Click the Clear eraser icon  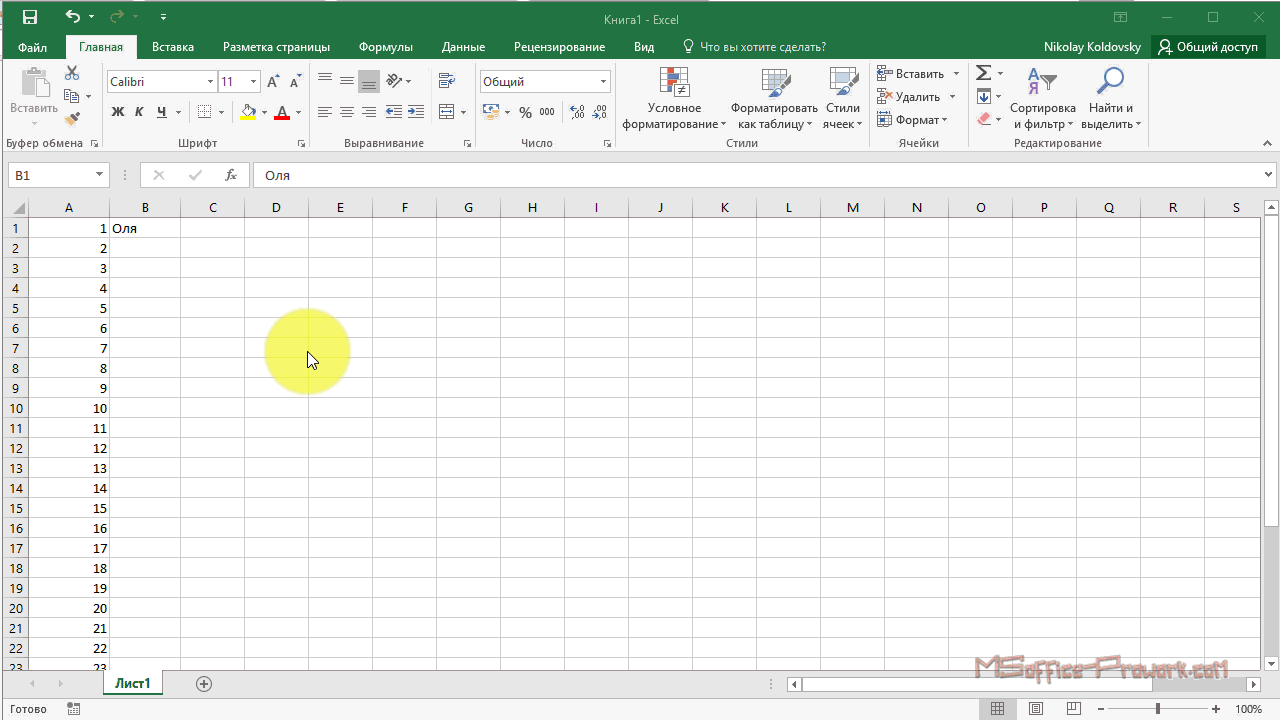tap(984, 119)
